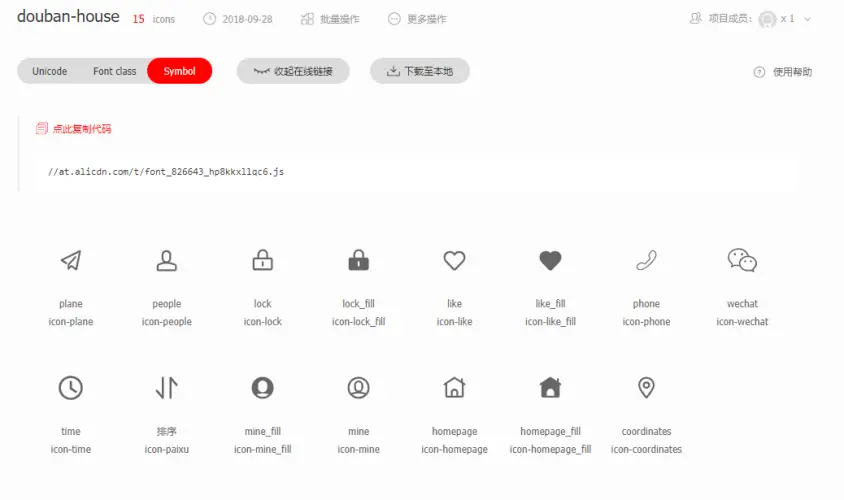Click the 项目成员 project members label

coord(729,18)
